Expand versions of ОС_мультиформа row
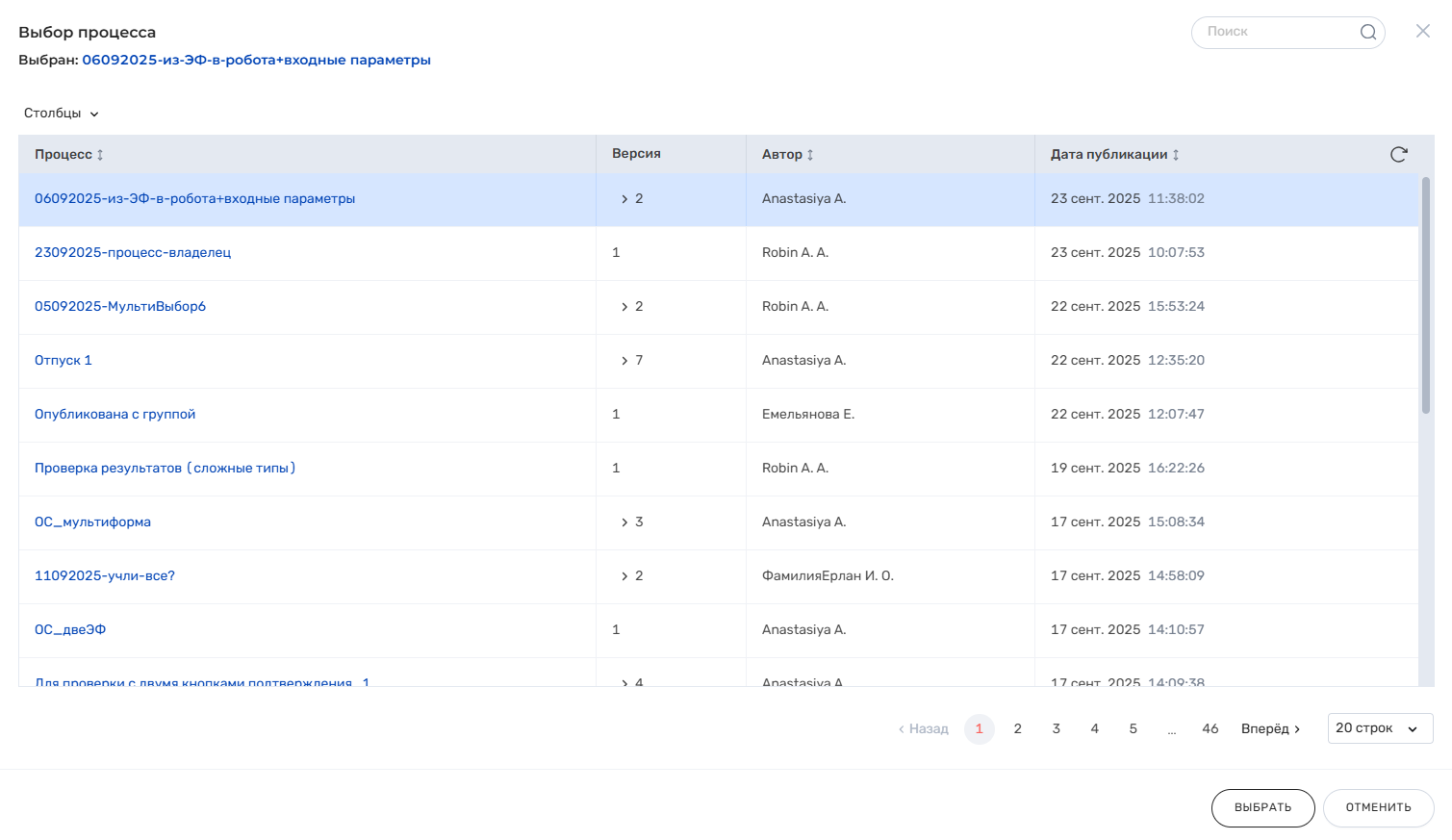1452x840 pixels. pyautogui.click(x=624, y=522)
